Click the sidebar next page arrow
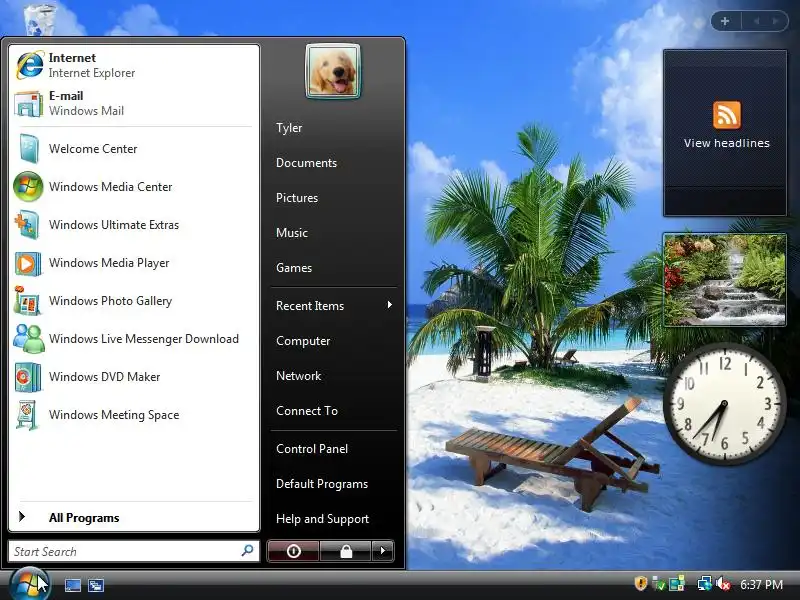This screenshot has height=600, width=800. (776, 21)
